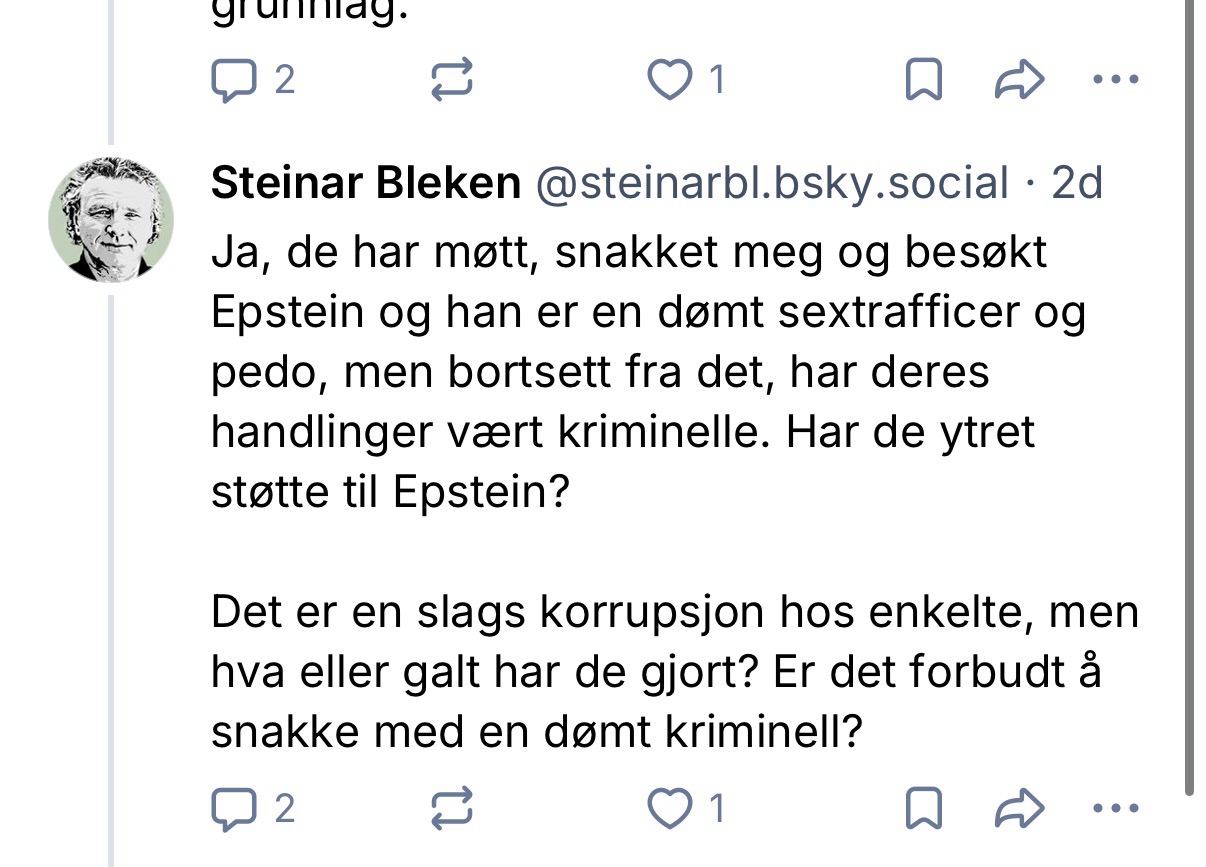Open more options for the top post
1206x867 pixels.
[1116, 81]
